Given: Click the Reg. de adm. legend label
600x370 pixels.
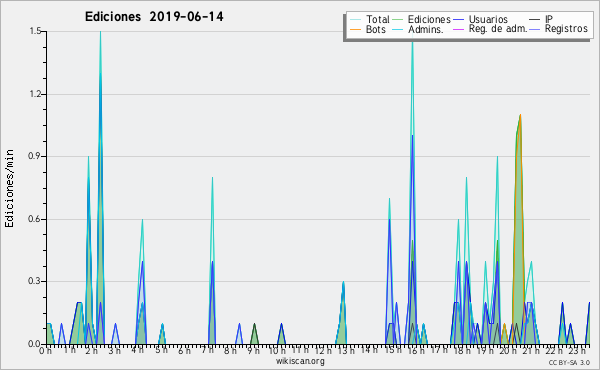Looking at the screenshot, I should point(498,29).
